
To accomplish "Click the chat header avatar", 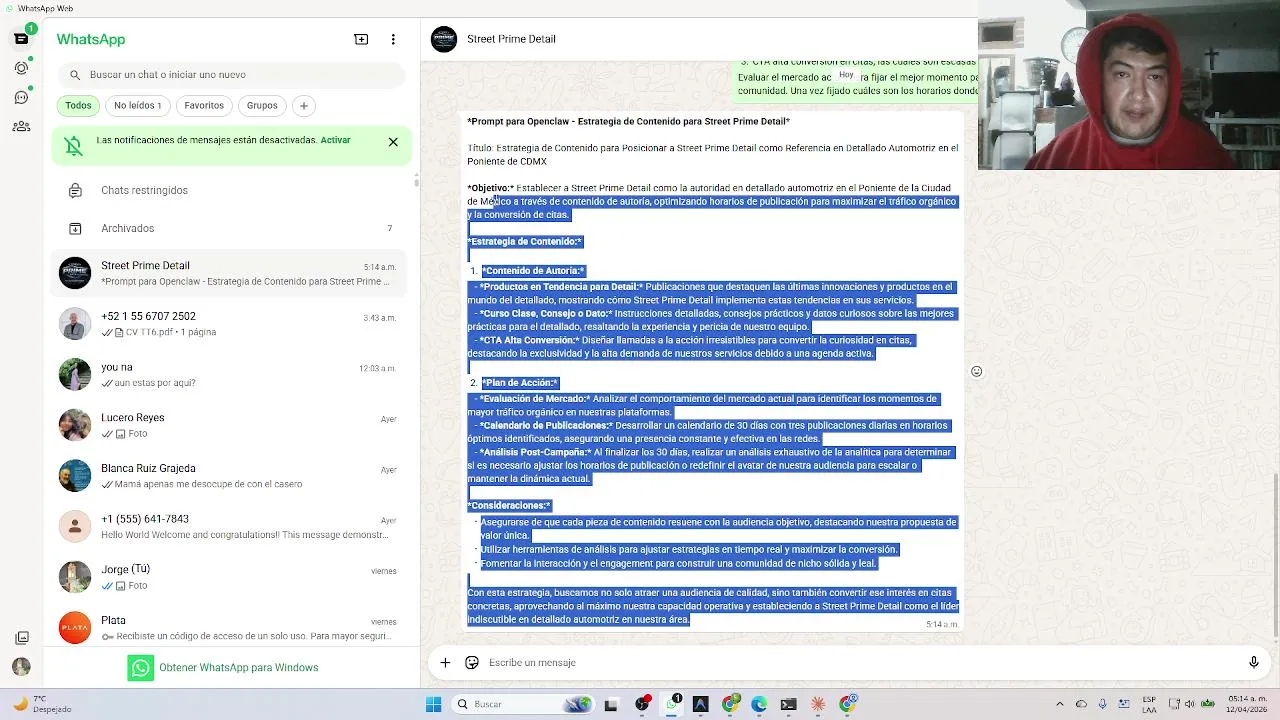I will click(444, 39).
